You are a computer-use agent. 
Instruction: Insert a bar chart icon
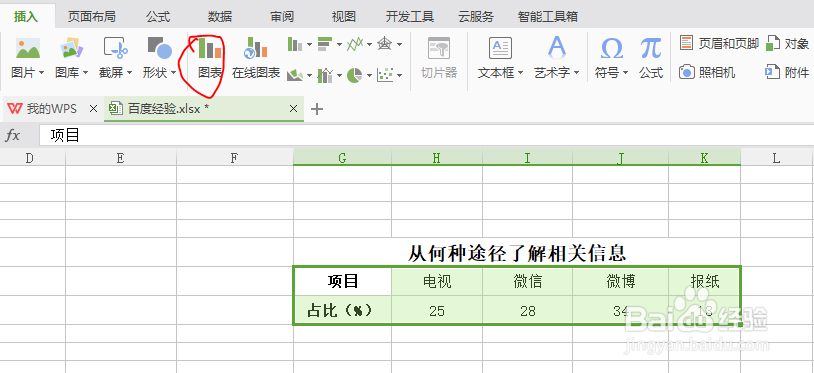325,44
